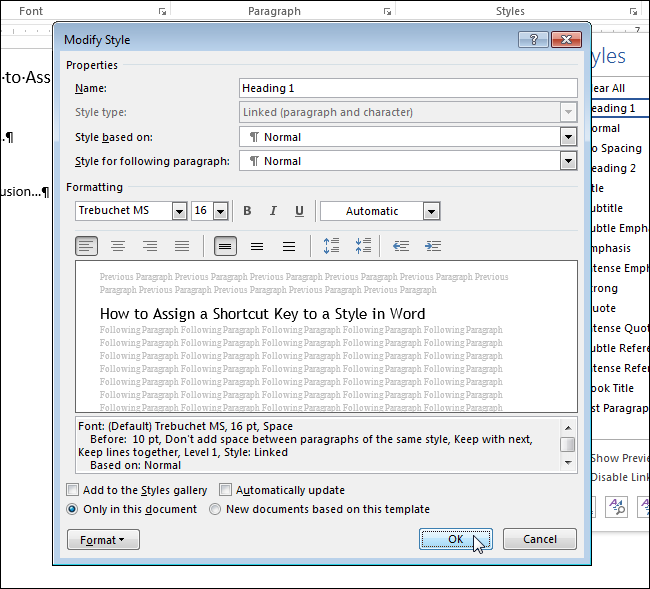Center align paragraph text

pos(118,246)
